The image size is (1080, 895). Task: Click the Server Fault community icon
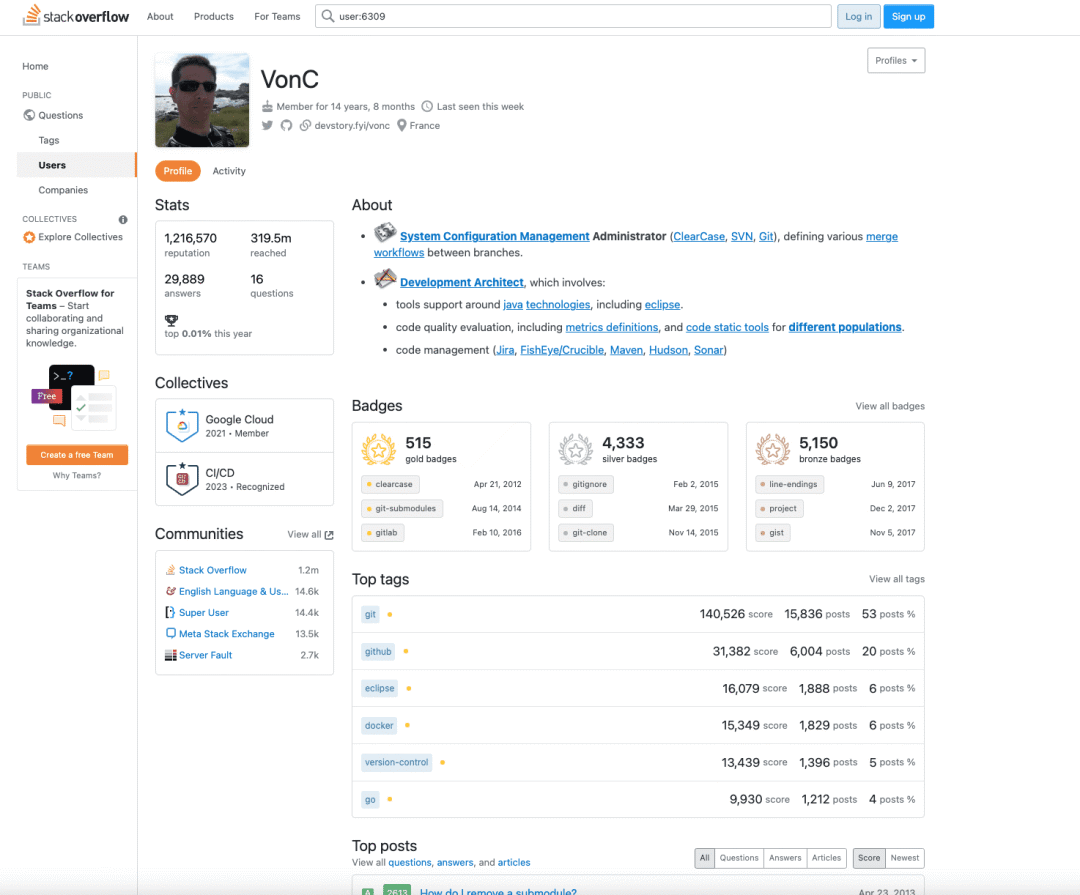tap(170, 655)
